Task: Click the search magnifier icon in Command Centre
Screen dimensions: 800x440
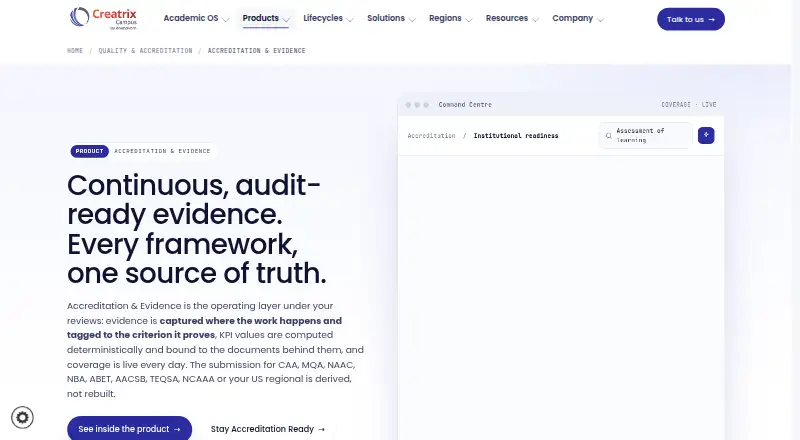Action: (608, 136)
